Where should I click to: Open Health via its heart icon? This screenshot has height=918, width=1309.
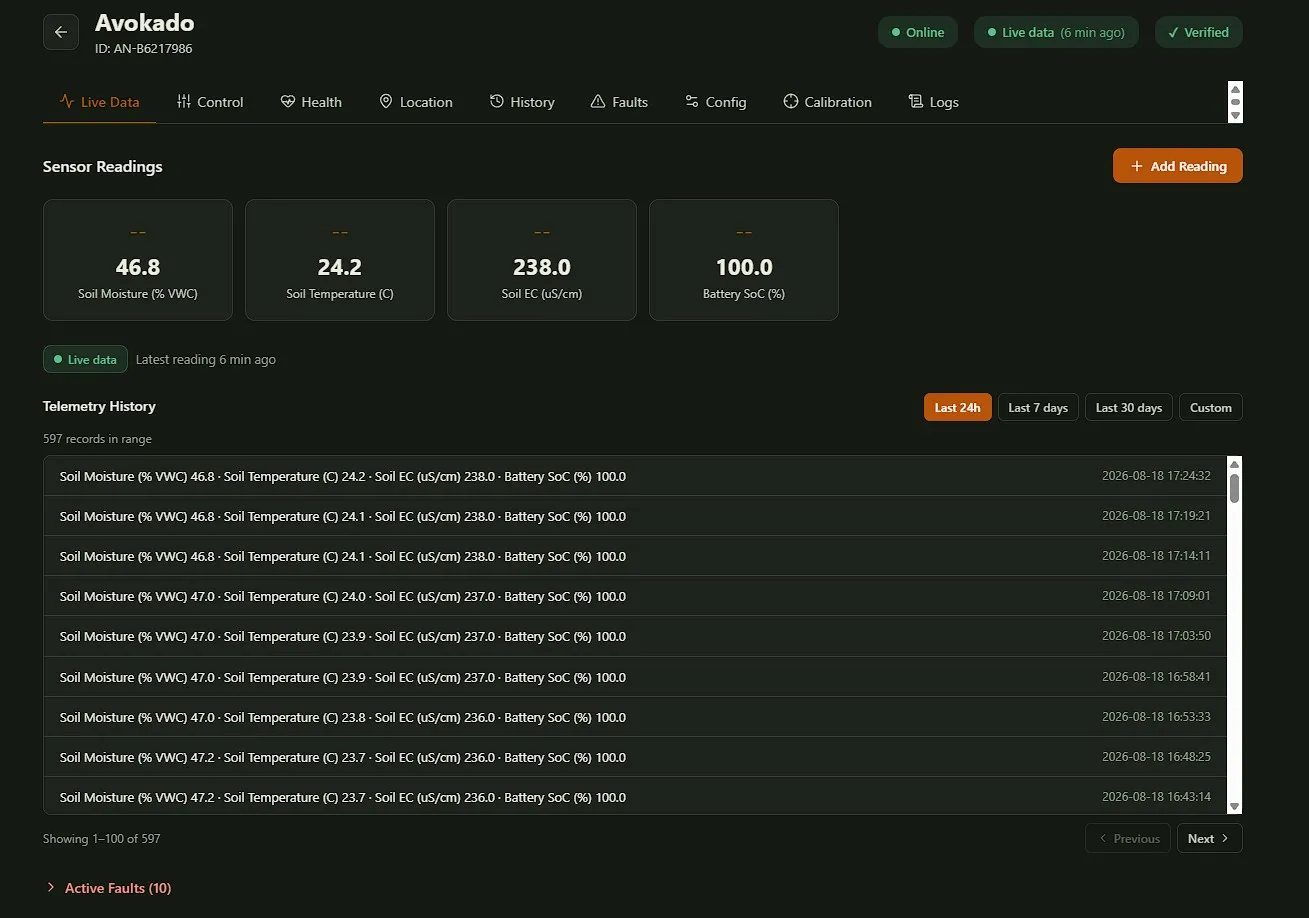point(288,102)
